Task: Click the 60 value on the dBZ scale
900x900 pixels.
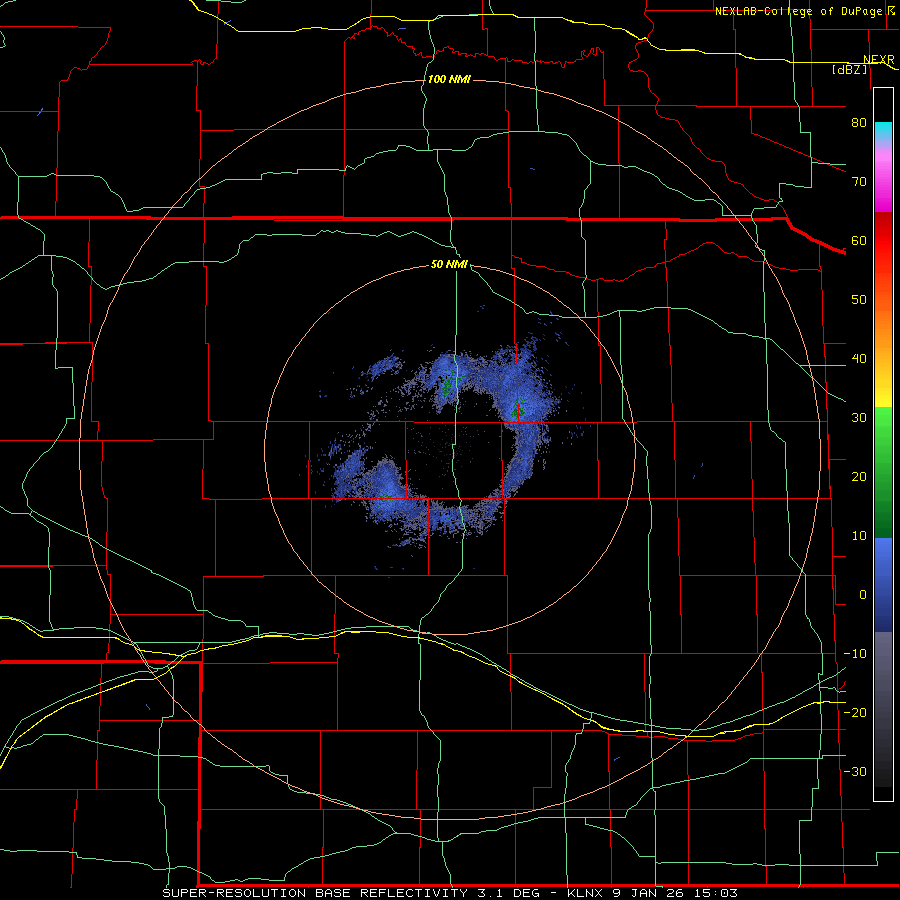Action: pyautogui.click(x=859, y=240)
